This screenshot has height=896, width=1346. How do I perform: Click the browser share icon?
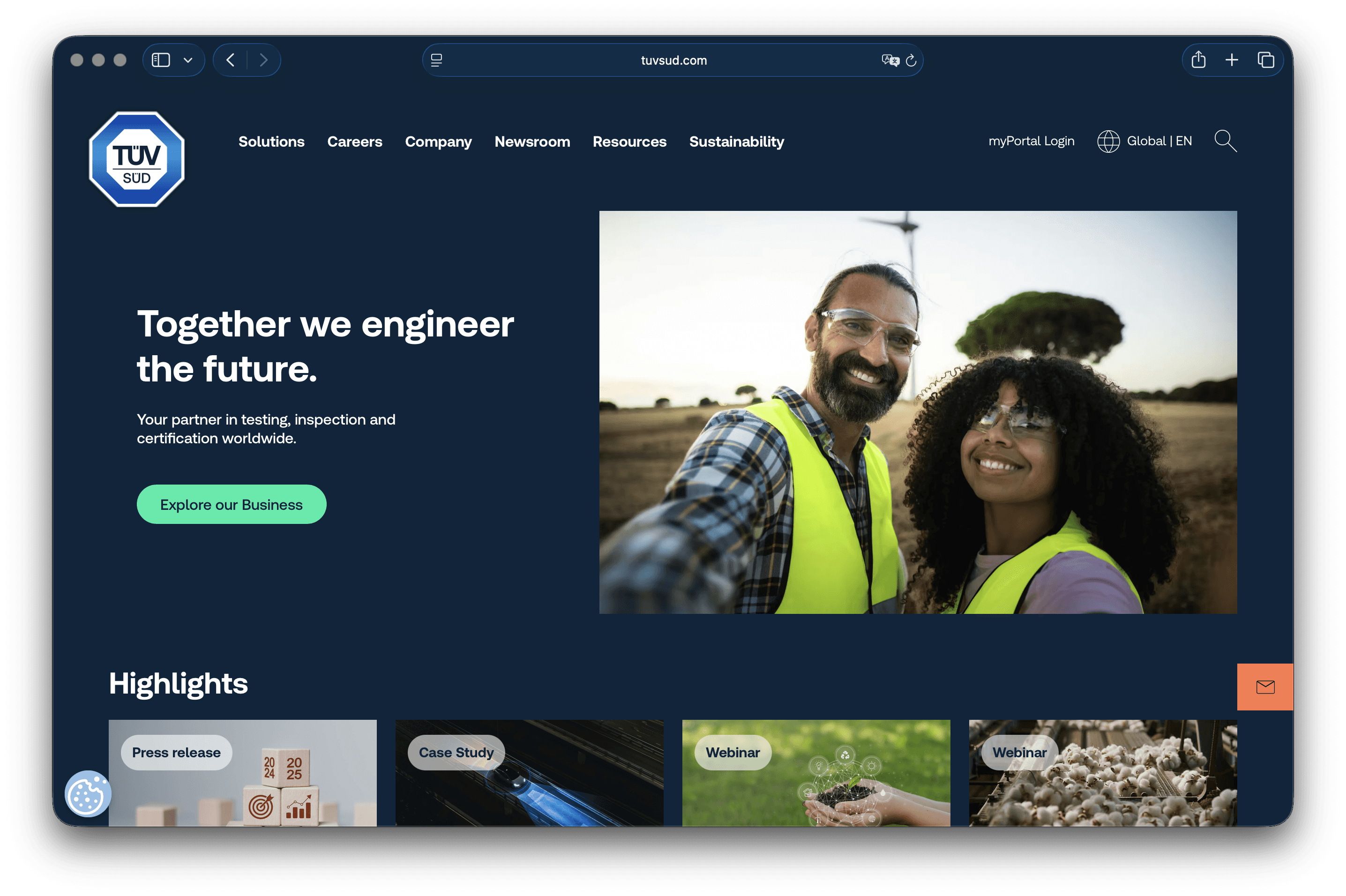pyautogui.click(x=1198, y=60)
